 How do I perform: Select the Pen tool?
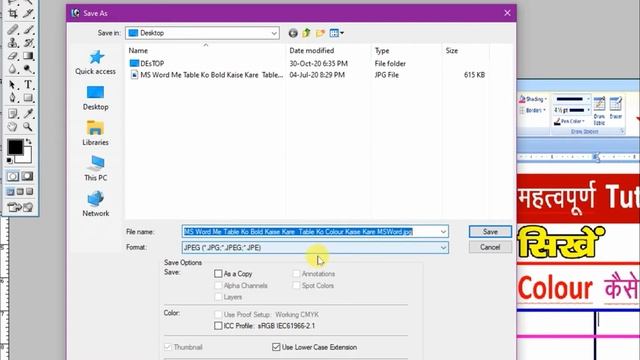(x=13, y=98)
